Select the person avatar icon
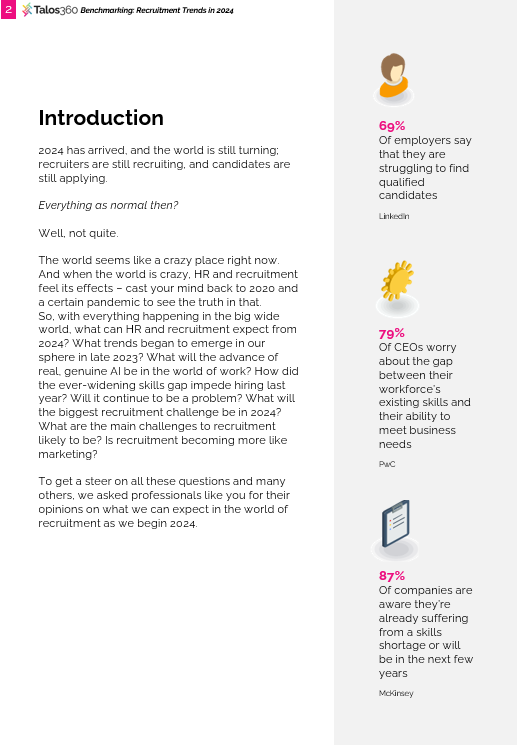The width and height of the screenshot is (517, 745). pyautogui.click(x=393, y=79)
